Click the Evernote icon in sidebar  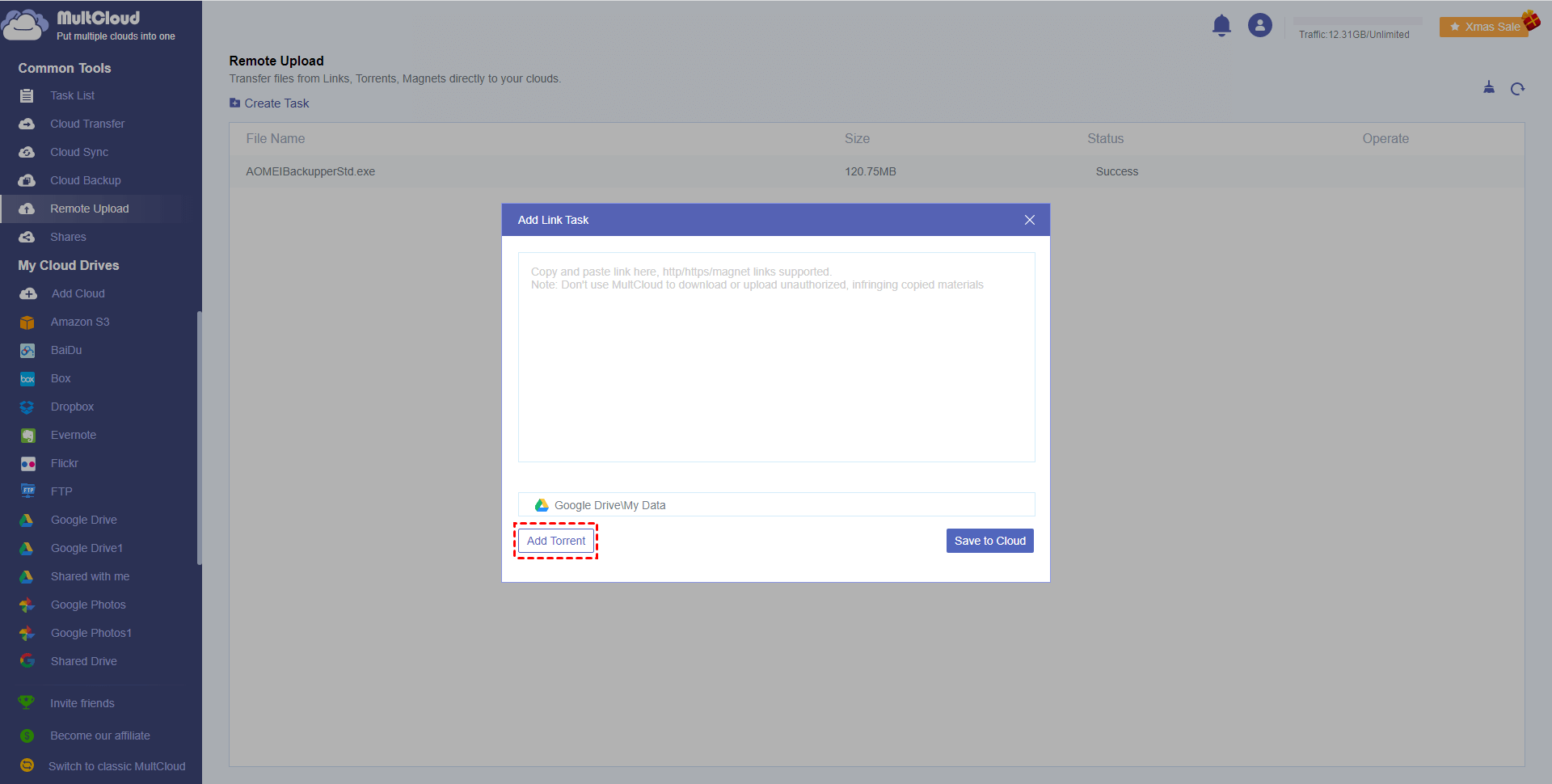coord(27,436)
